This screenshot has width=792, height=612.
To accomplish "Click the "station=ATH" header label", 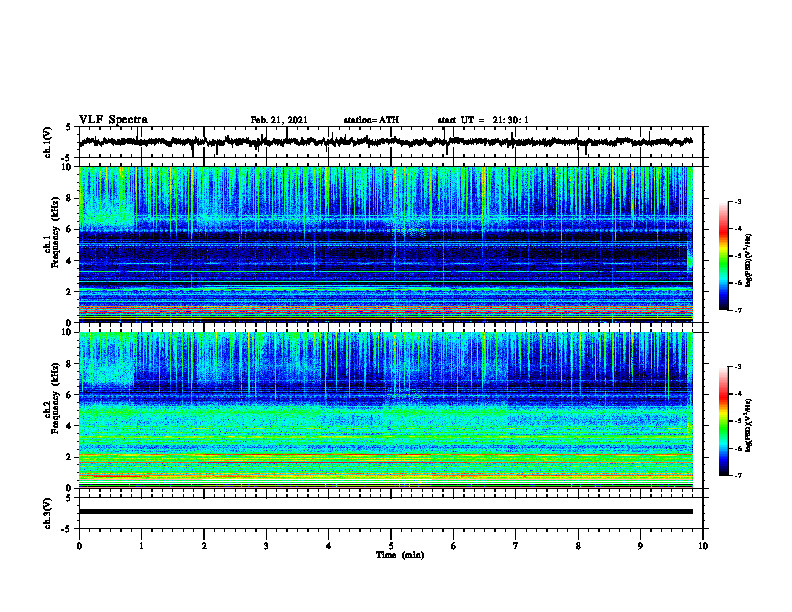I will pos(371,120).
